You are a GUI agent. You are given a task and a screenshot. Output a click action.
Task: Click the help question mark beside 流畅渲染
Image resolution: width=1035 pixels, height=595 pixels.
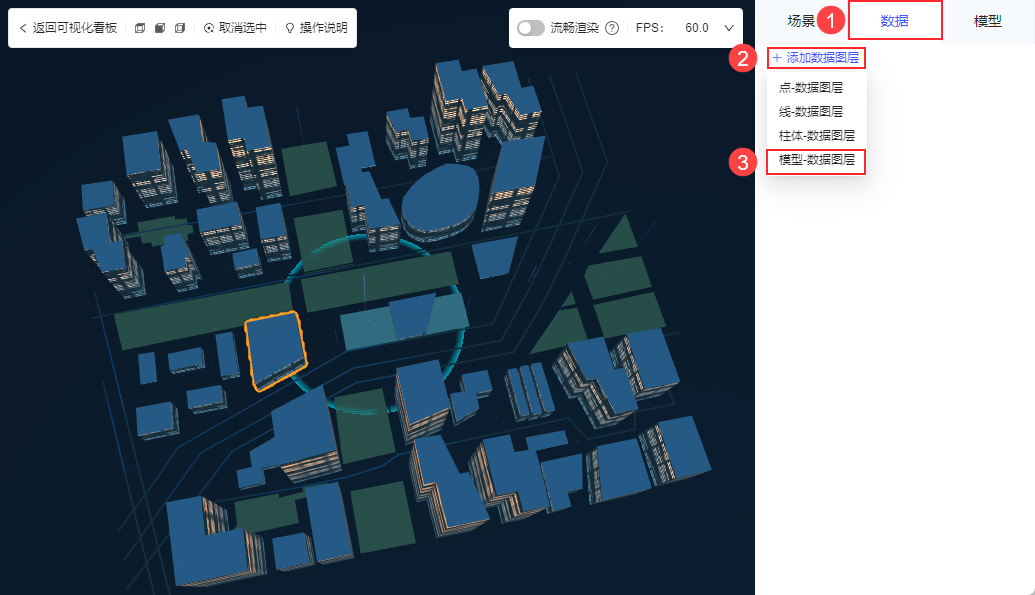coord(612,28)
